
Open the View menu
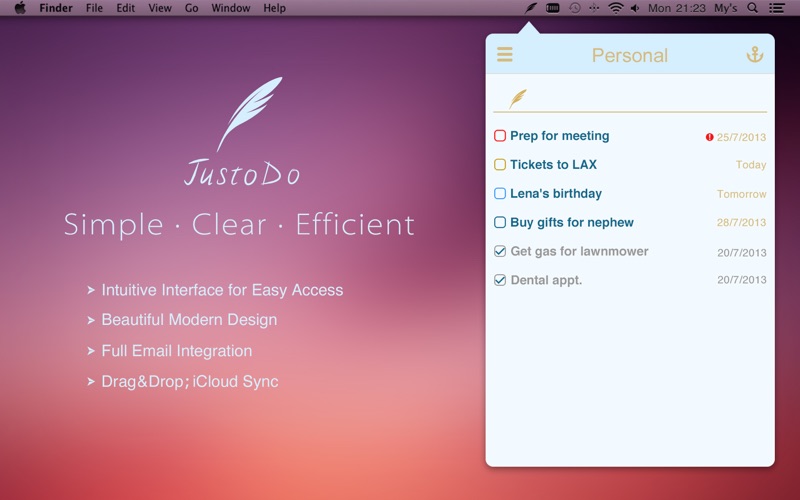point(160,8)
